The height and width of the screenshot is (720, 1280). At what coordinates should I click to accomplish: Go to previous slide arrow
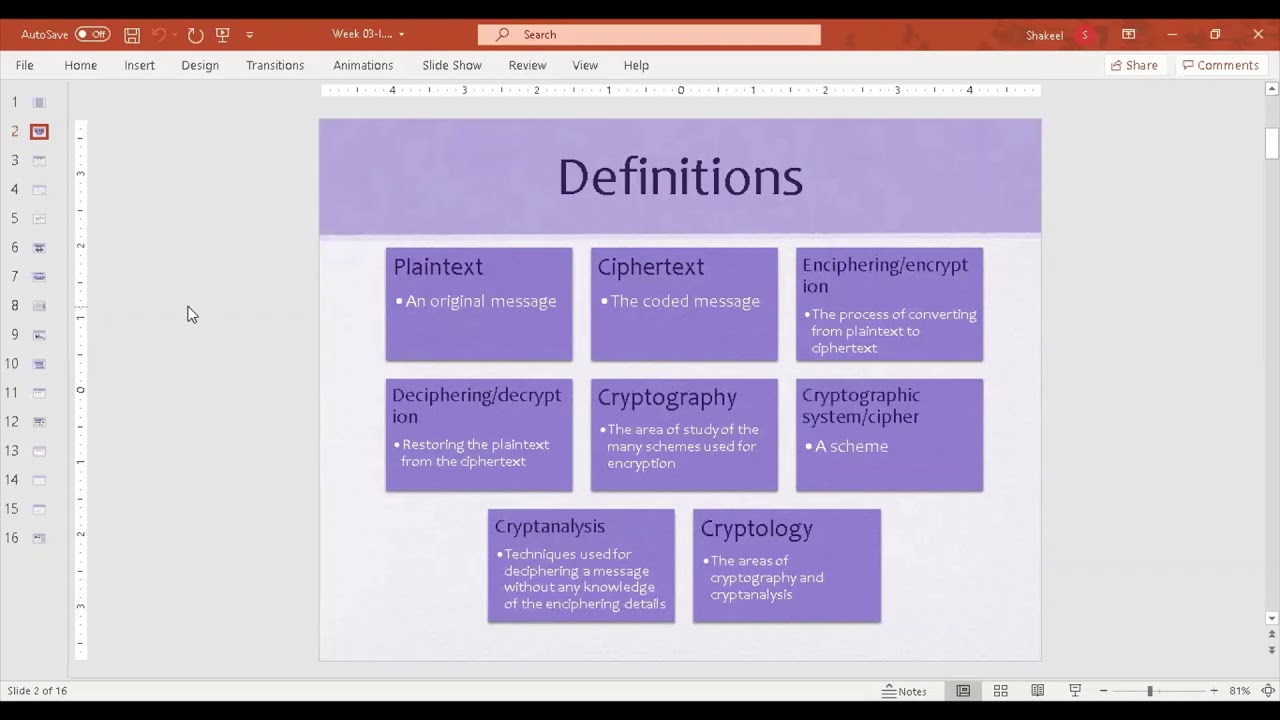coord(1272,634)
